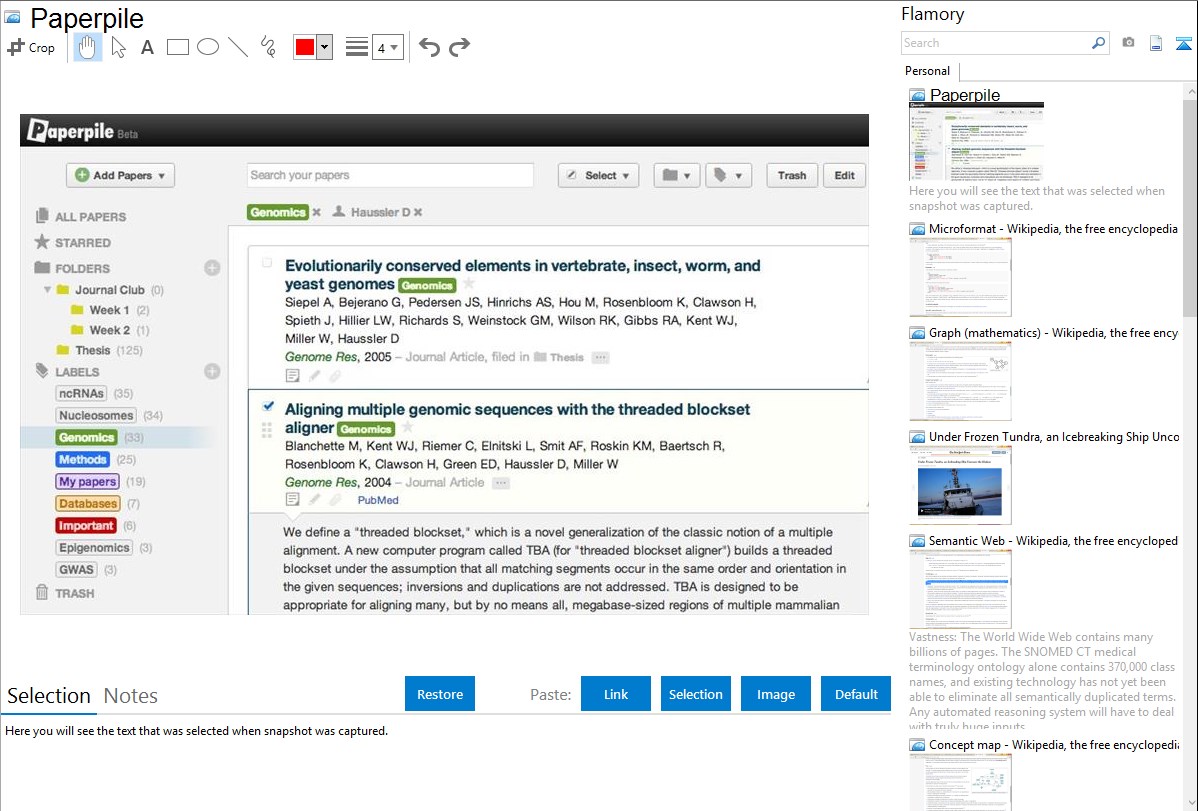This screenshot has width=1198, height=811.
Task: Select the Crop tool
Action: pos(31,47)
